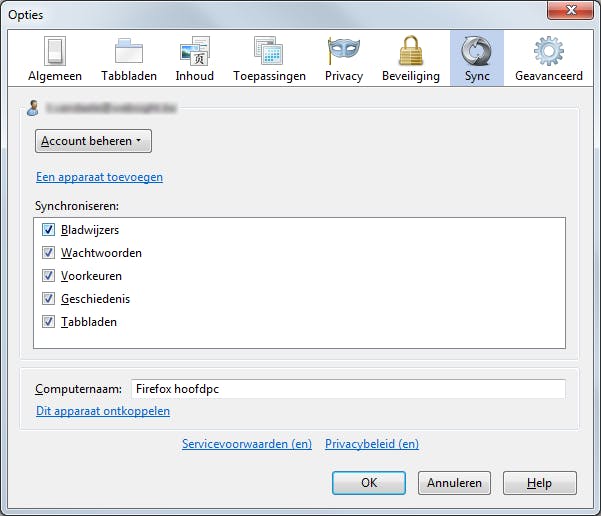Open the Servicevoorwaarden (en) link
Viewport: 601px width, 516px height.
click(x=247, y=444)
